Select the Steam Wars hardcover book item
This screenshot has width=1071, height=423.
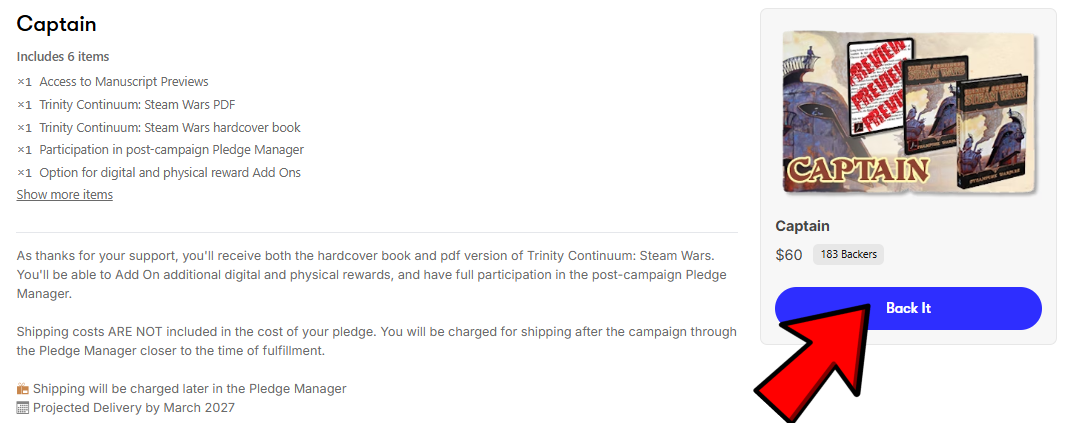coord(170,128)
